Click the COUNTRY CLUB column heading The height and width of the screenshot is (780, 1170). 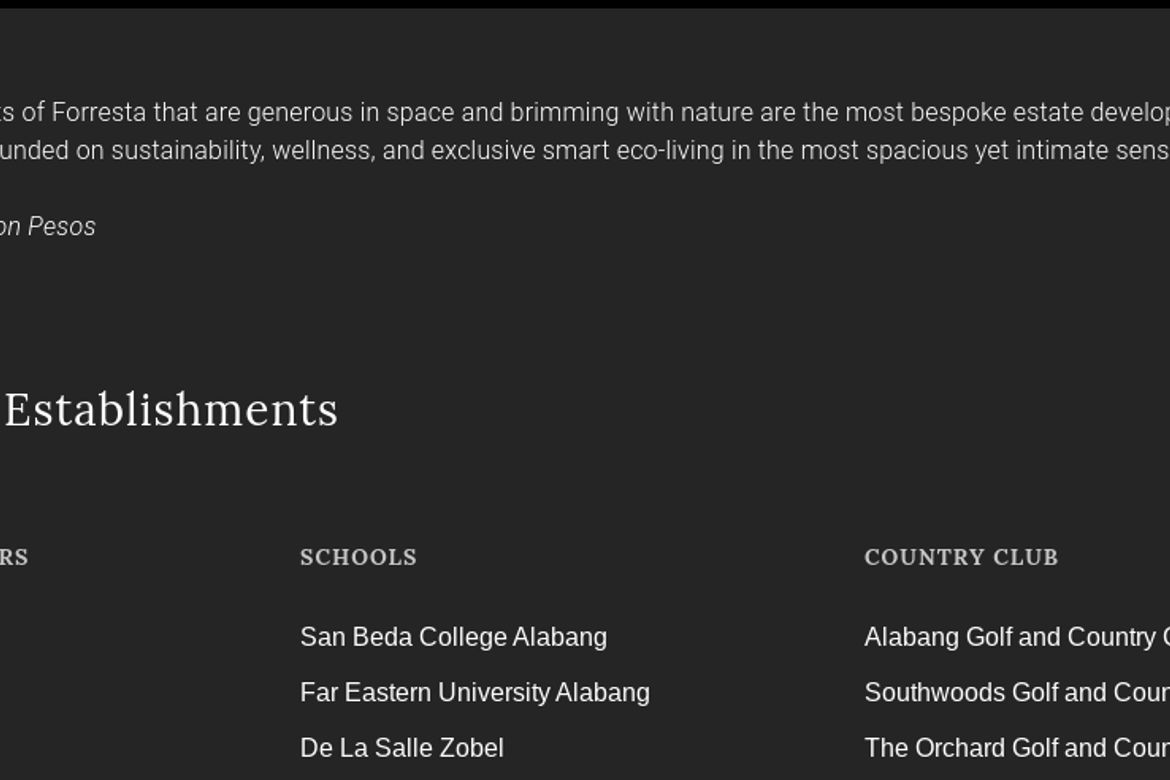click(961, 557)
